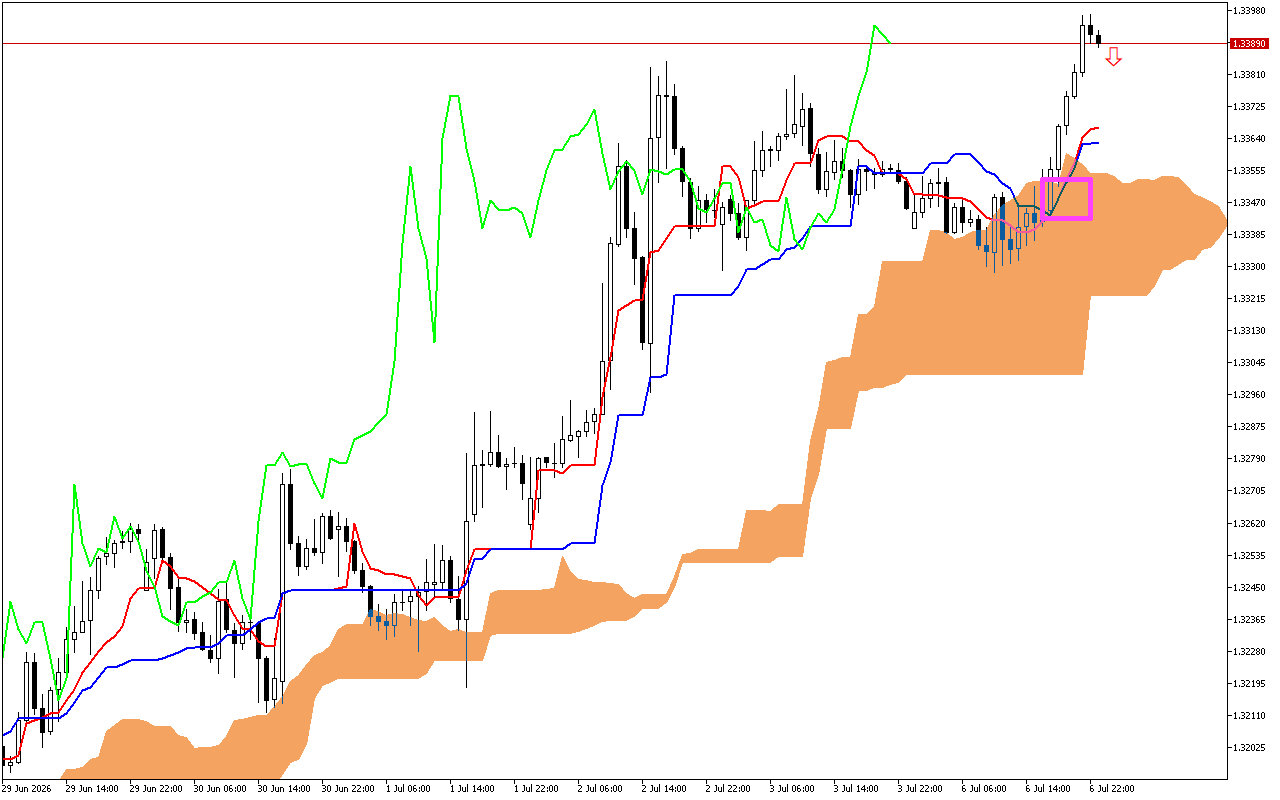This screenshot has height=800, width=1280.
Task: Select the 6 Jul 22:00 time label
Action: pyautogui.click(x=1112, y=789)
